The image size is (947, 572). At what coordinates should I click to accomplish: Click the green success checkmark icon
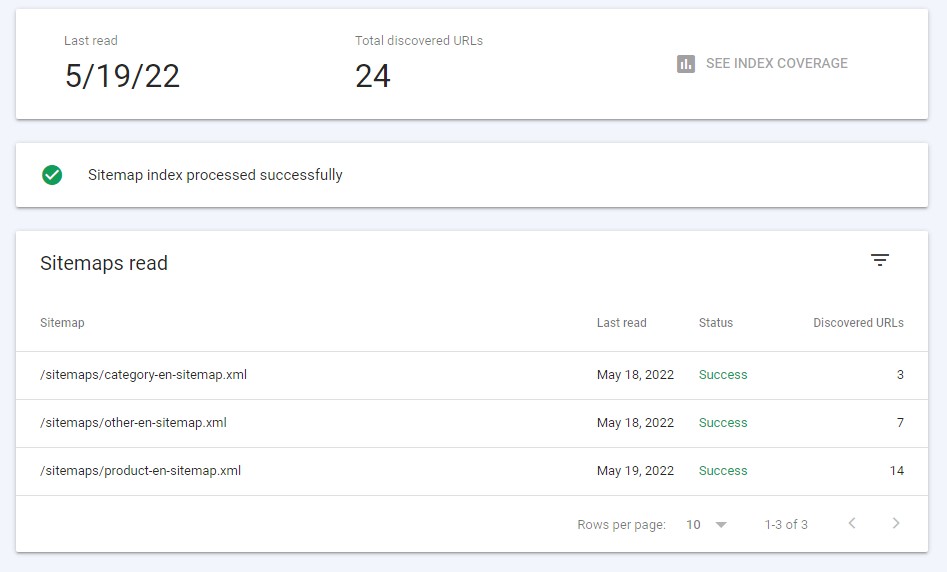(52, 175)
